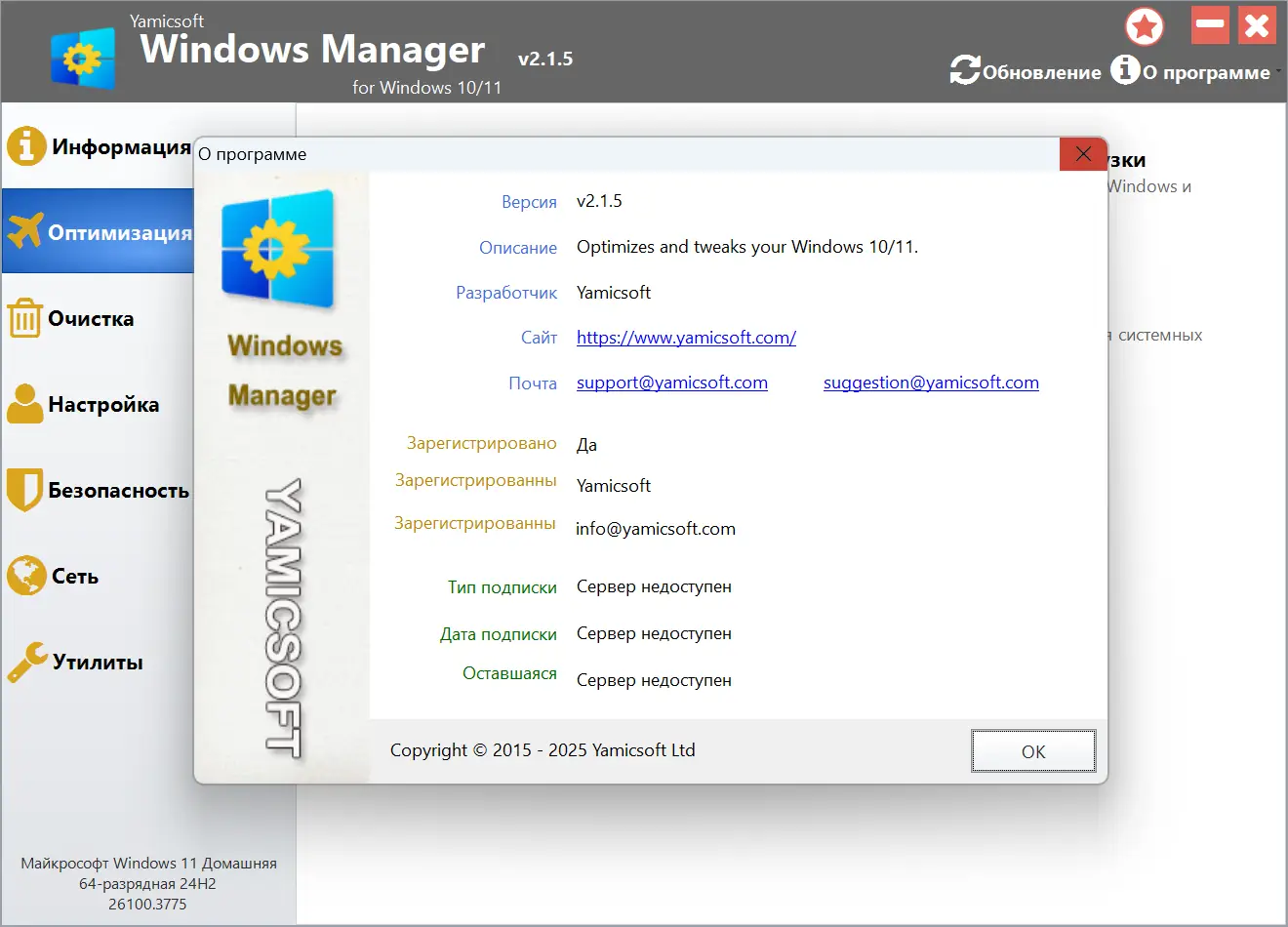Screen dimensions: 1288x927
Task: Click the 'Оставшаяся' label
Action: click(509, 673)
